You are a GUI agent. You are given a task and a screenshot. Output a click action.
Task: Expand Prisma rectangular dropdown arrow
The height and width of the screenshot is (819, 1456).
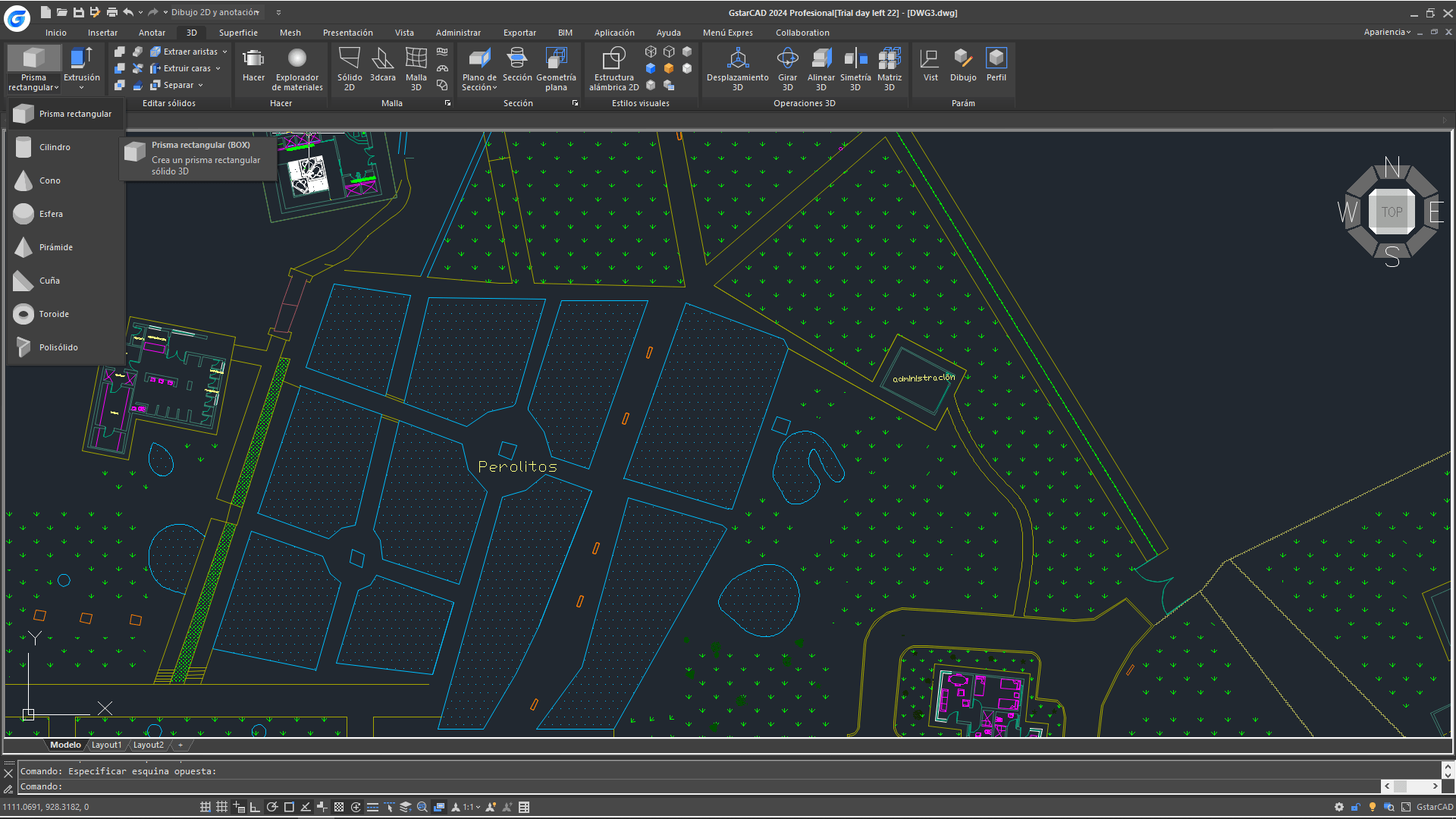pos(56,88)
